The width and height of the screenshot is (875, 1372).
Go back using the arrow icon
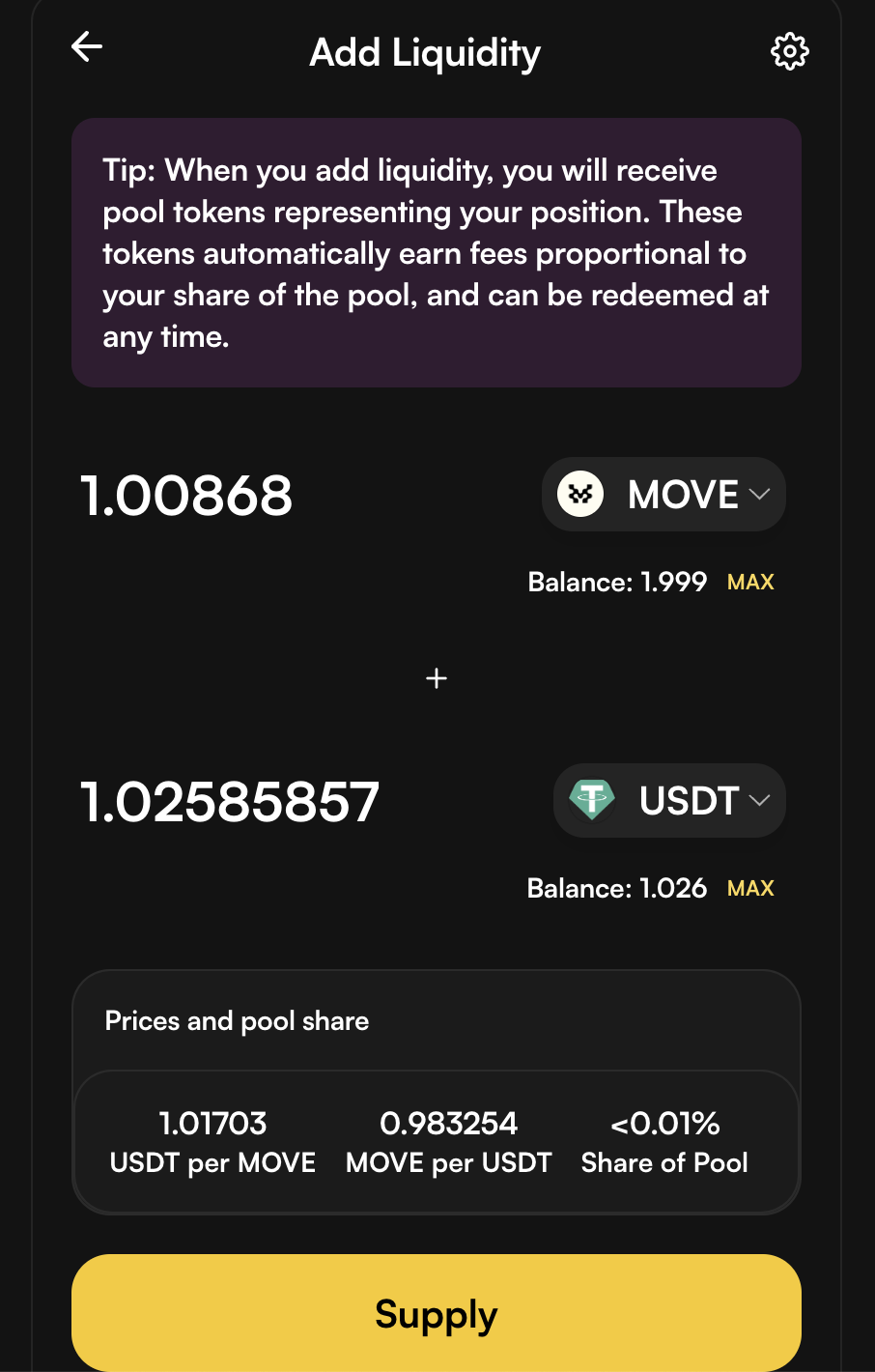click(87, 46)
